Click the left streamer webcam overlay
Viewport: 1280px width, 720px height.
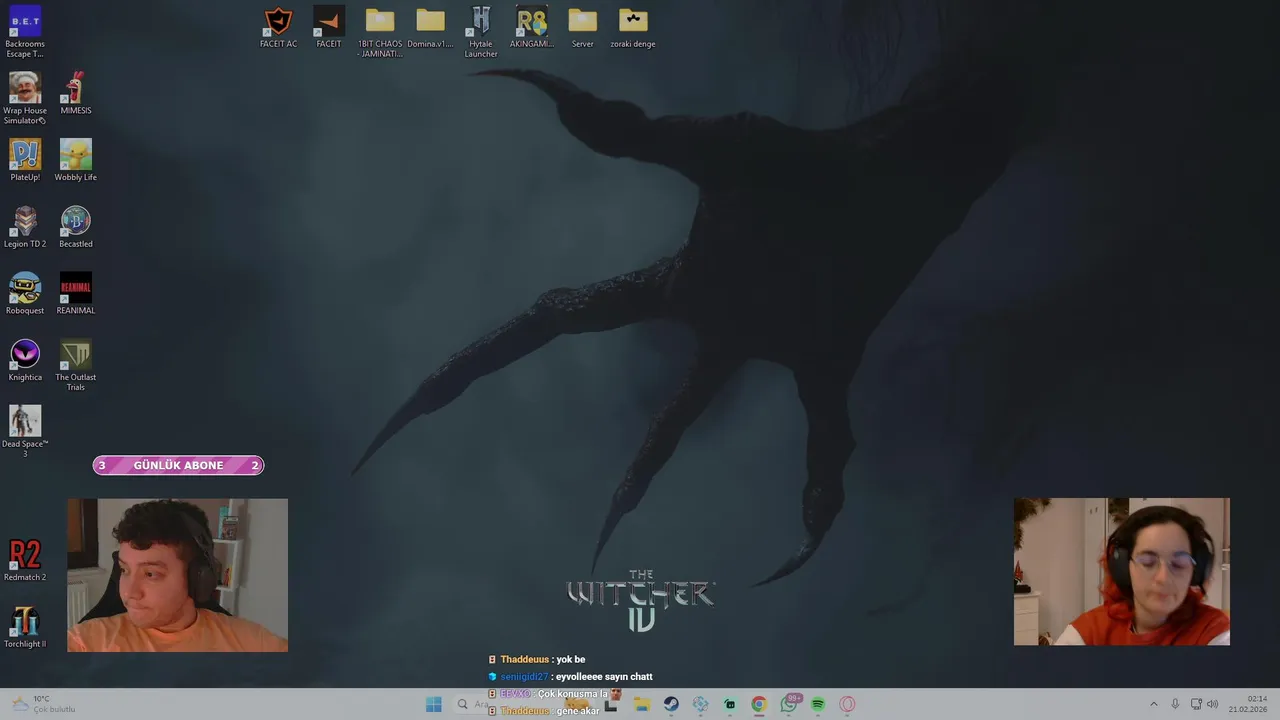177,575
